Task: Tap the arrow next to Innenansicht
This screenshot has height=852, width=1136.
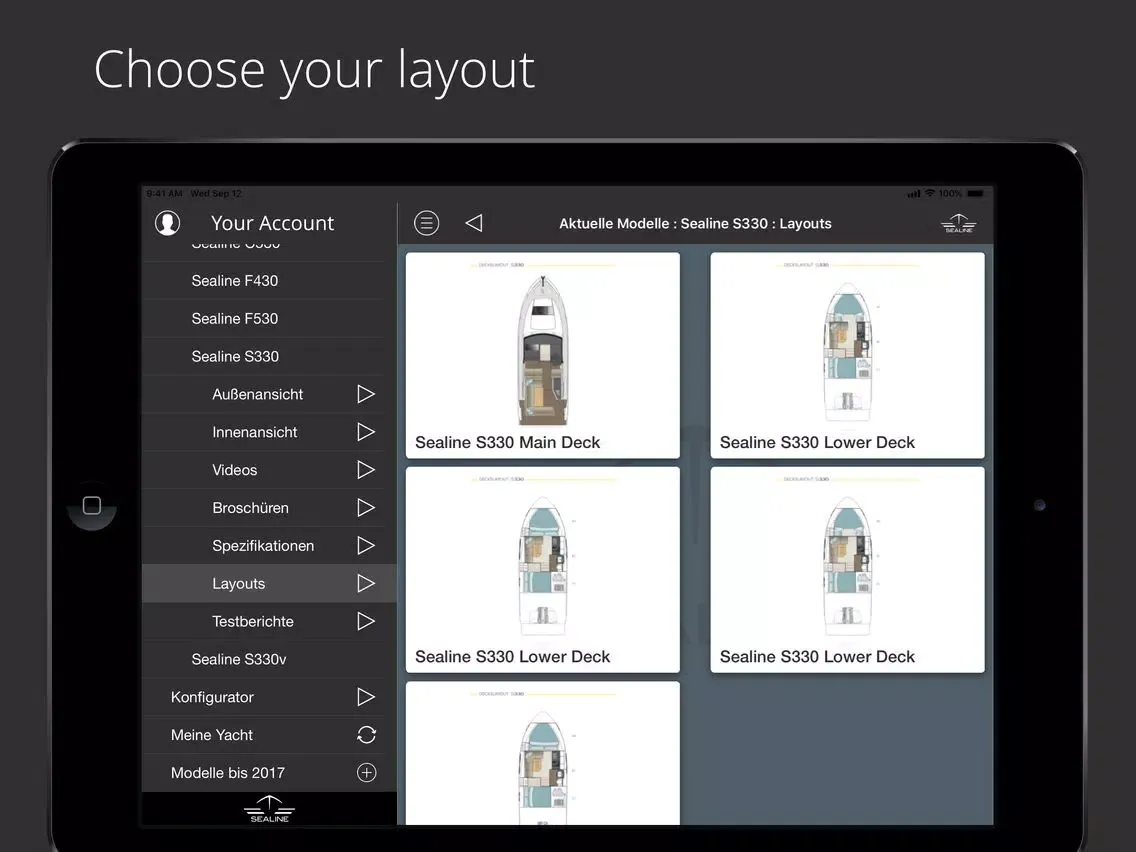Action: coord(366,432)
